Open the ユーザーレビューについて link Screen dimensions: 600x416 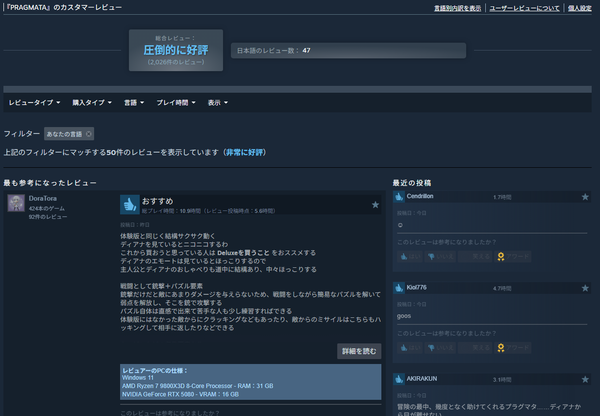tap(524, 8)
